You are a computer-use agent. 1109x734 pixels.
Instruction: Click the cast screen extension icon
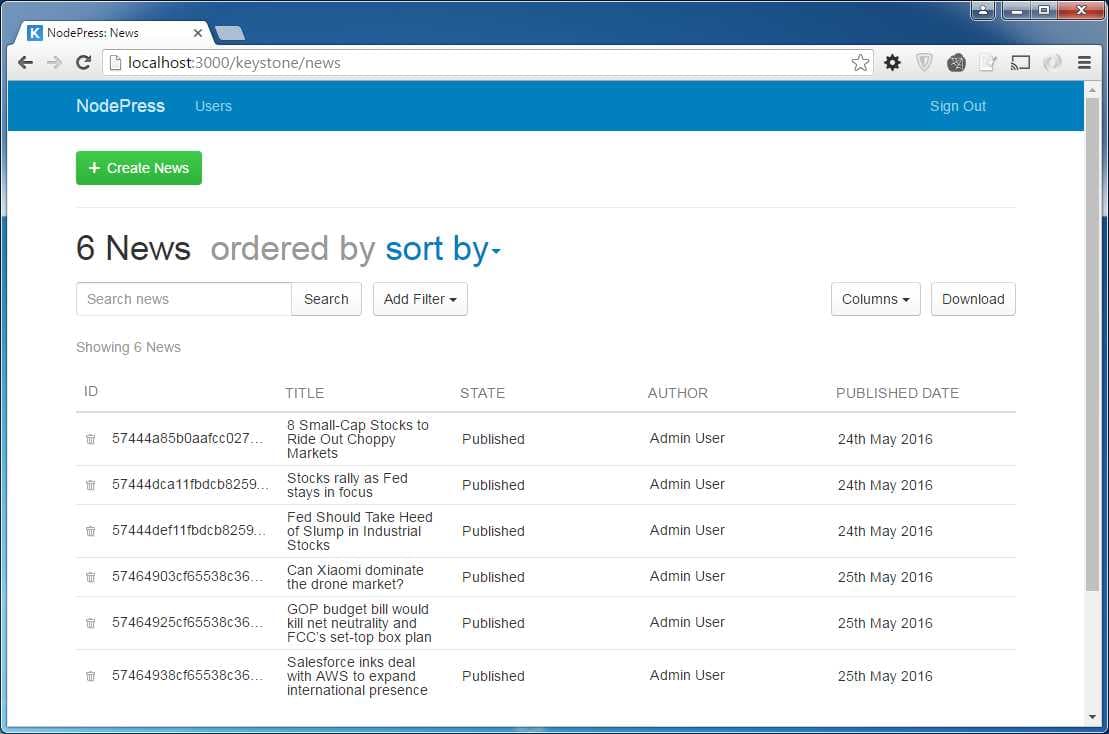click(x=1020, y=63)
